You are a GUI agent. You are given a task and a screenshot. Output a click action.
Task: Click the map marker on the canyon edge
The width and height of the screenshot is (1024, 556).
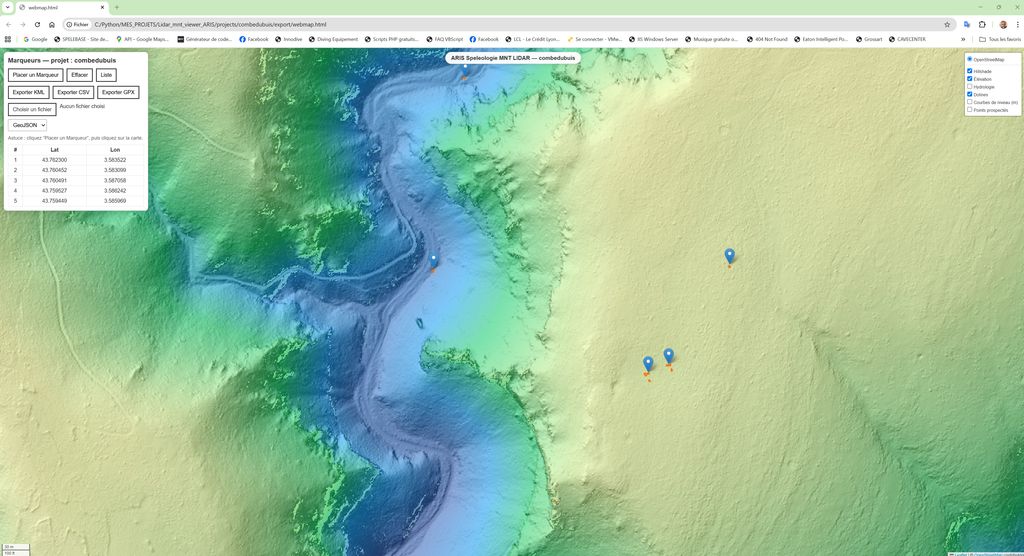pos(433,260)
